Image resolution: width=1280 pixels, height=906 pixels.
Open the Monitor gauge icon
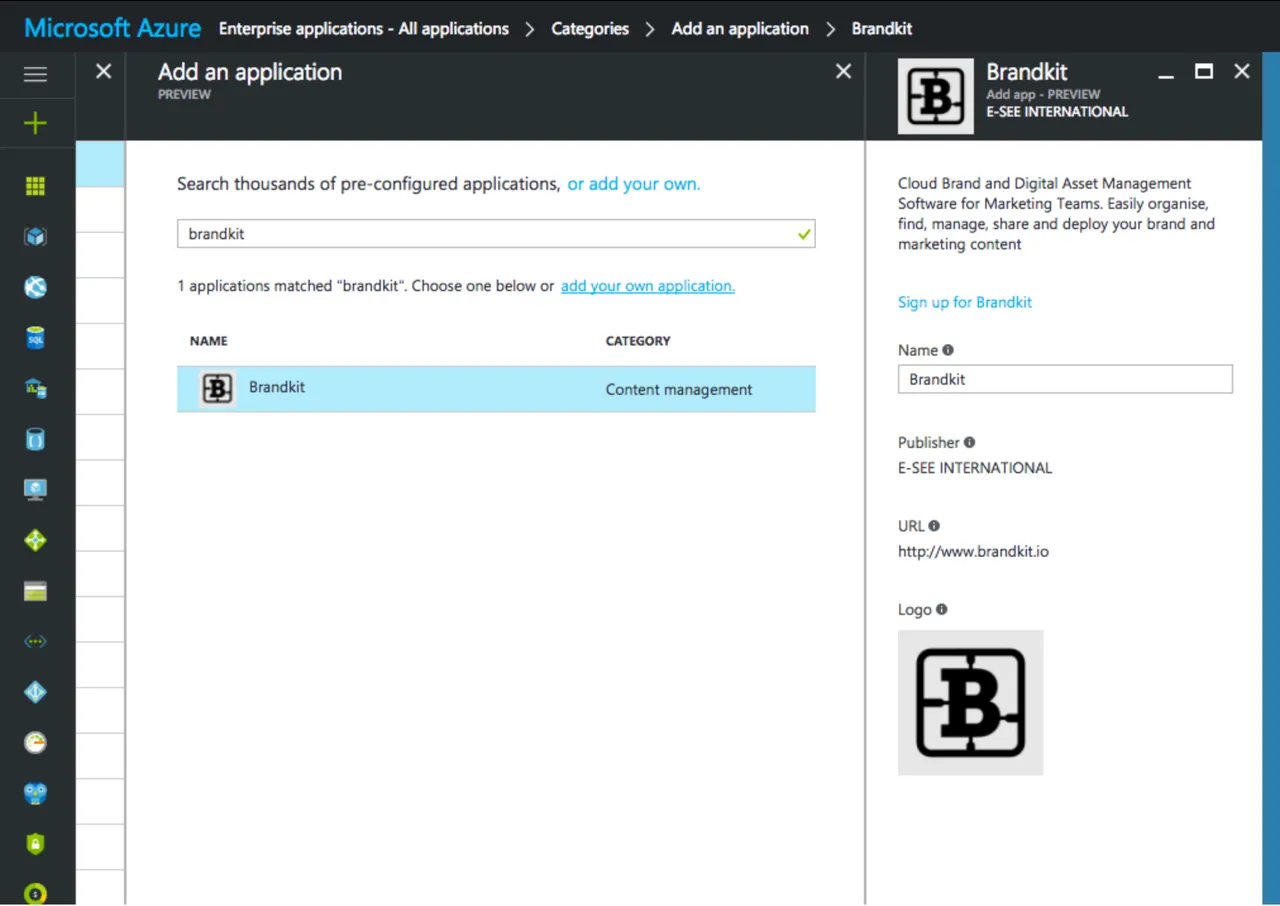35,742
